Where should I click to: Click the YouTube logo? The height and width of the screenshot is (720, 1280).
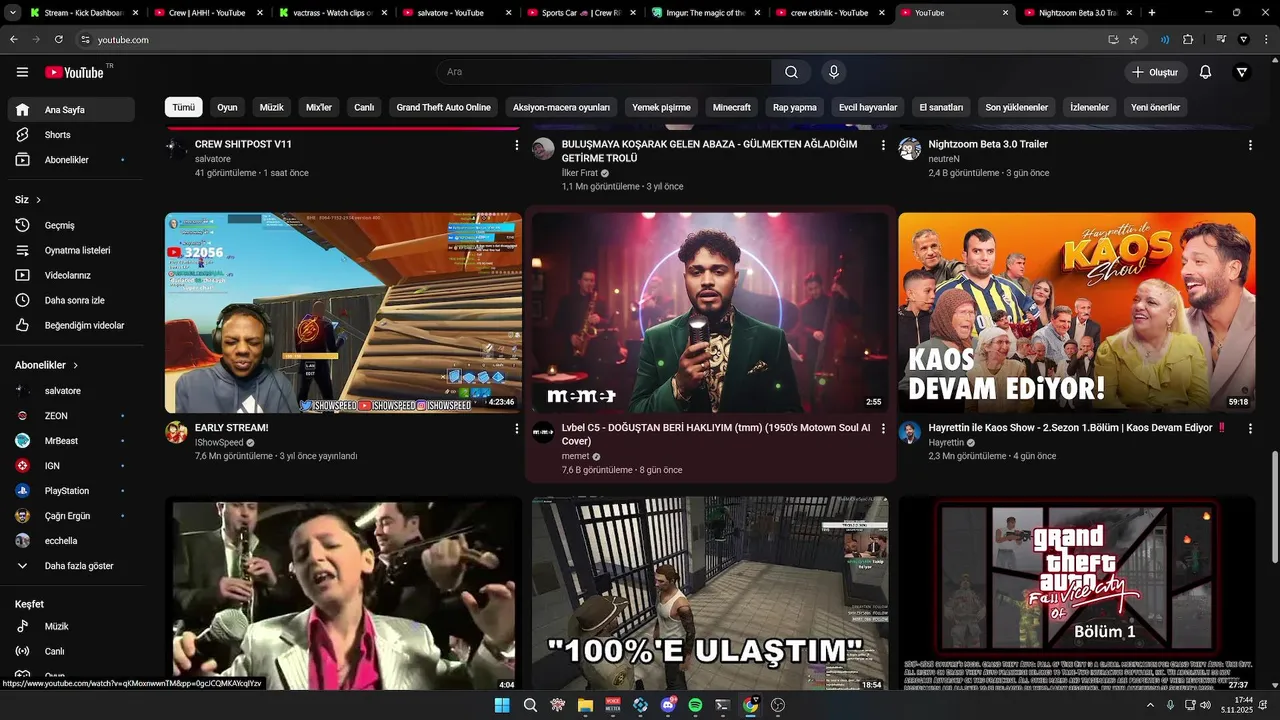click(73, 72)
